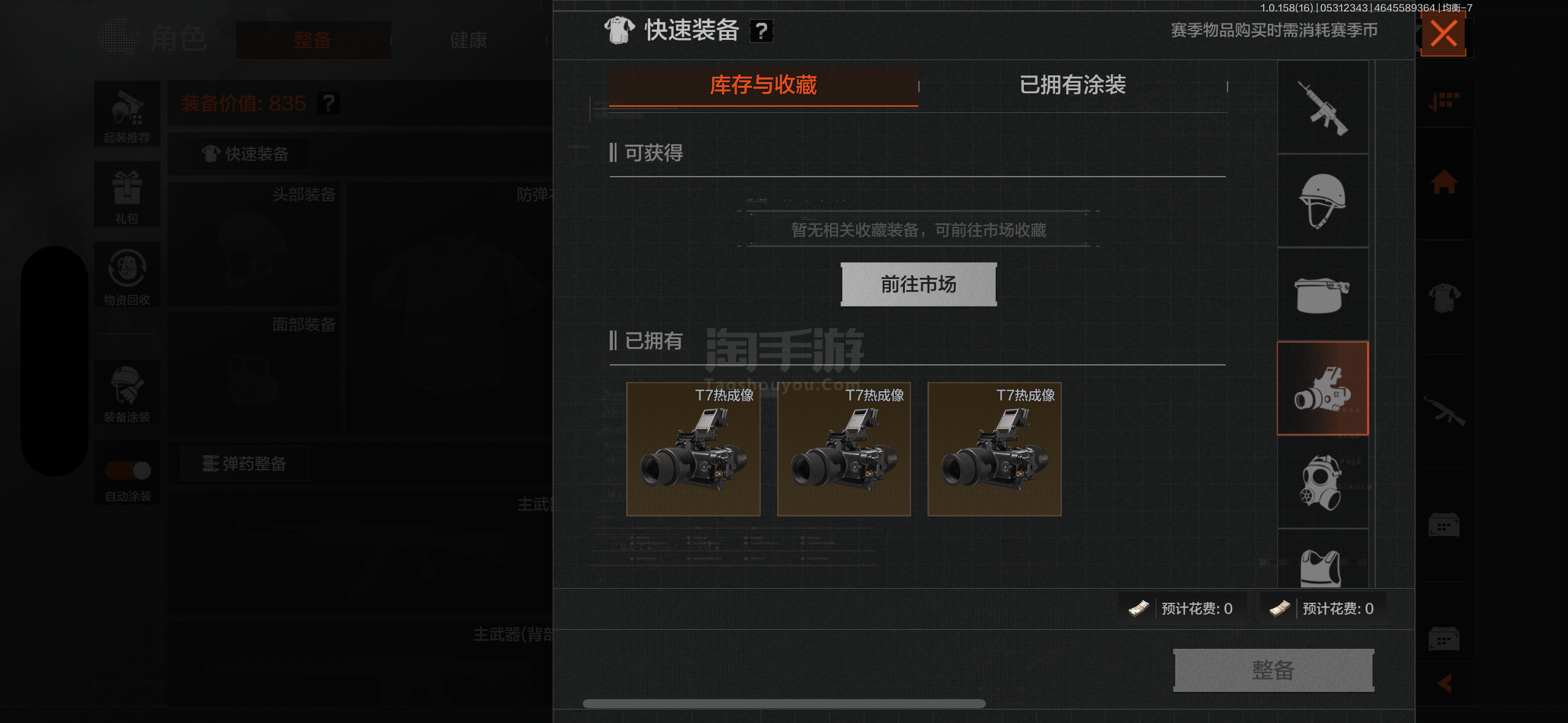The height and width of the screenshot is (723, 1568).
Task: Click the 整备 confirm button
Action: coord(1274,670)
